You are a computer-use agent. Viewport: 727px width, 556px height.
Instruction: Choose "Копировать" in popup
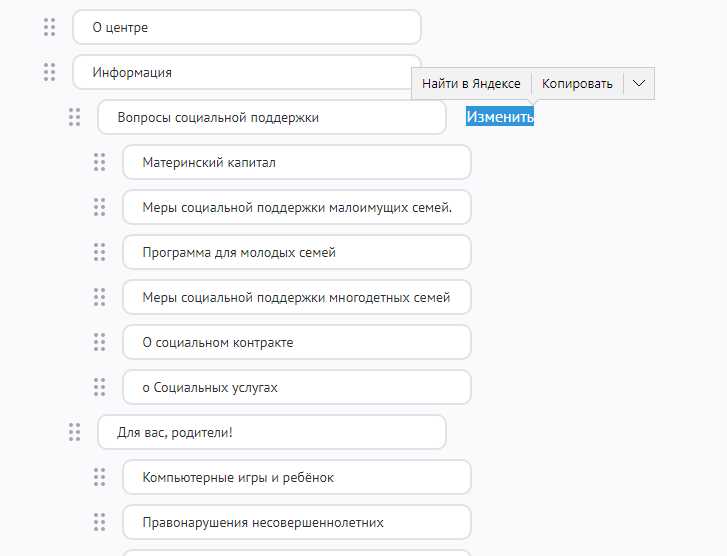pos(577,83)
